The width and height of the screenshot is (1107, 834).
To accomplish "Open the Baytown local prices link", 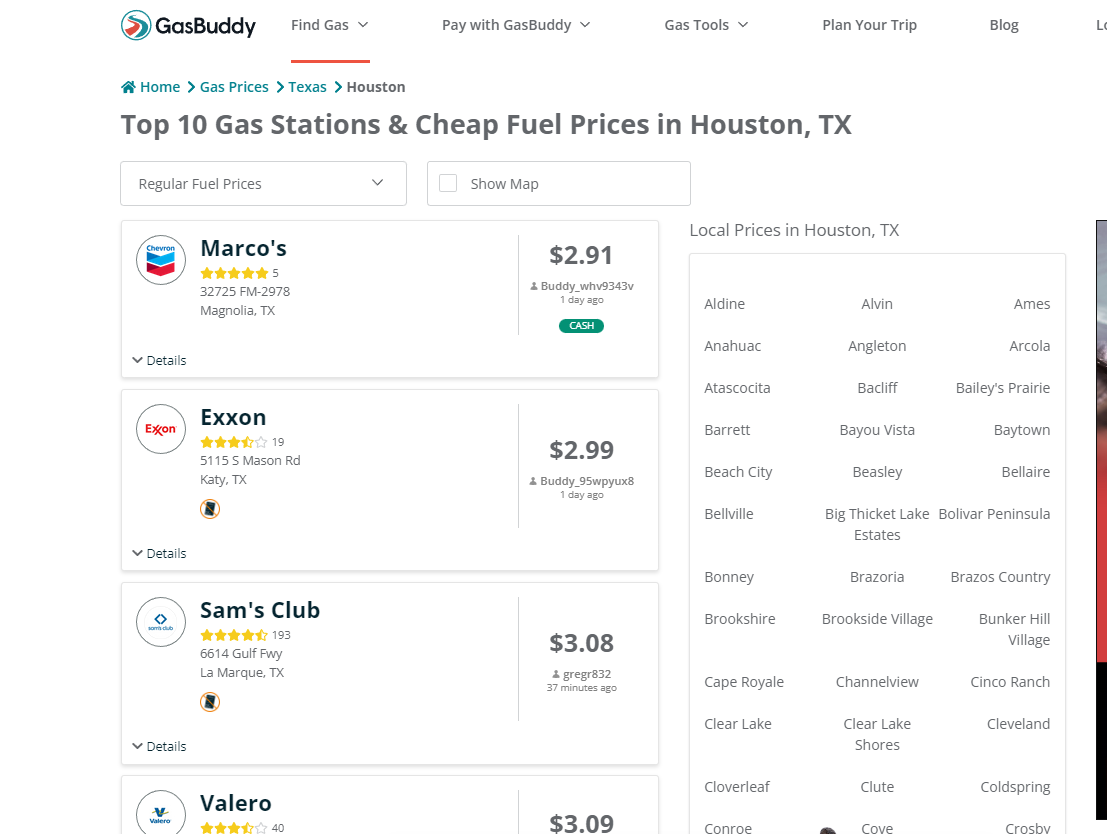I will [1021, 430].
